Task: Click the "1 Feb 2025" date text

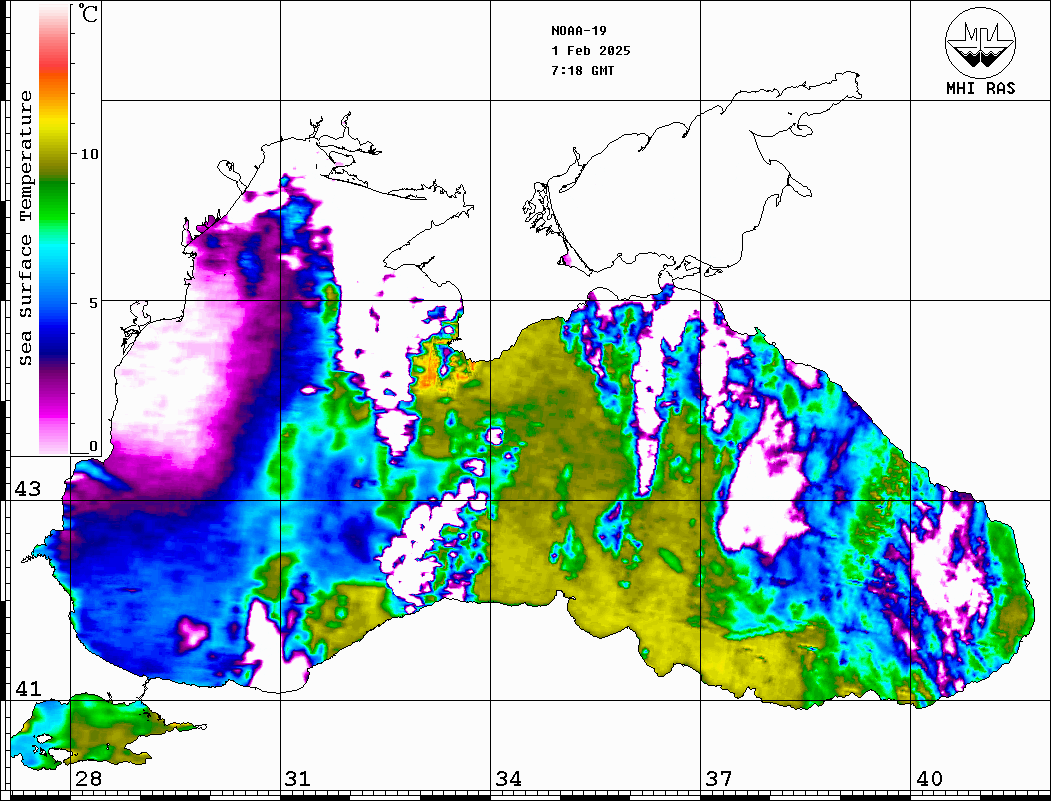Action: 591,51
